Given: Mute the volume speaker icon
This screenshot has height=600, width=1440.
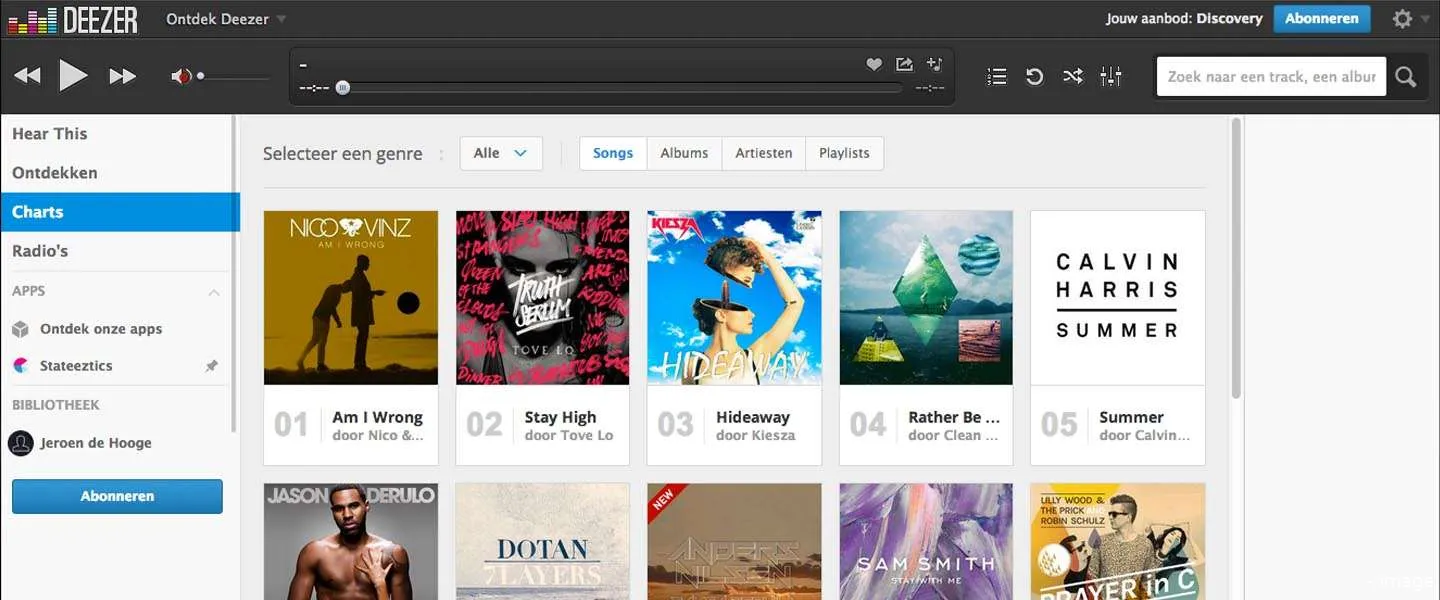Looking at the screenshot, I should (181, 74).
